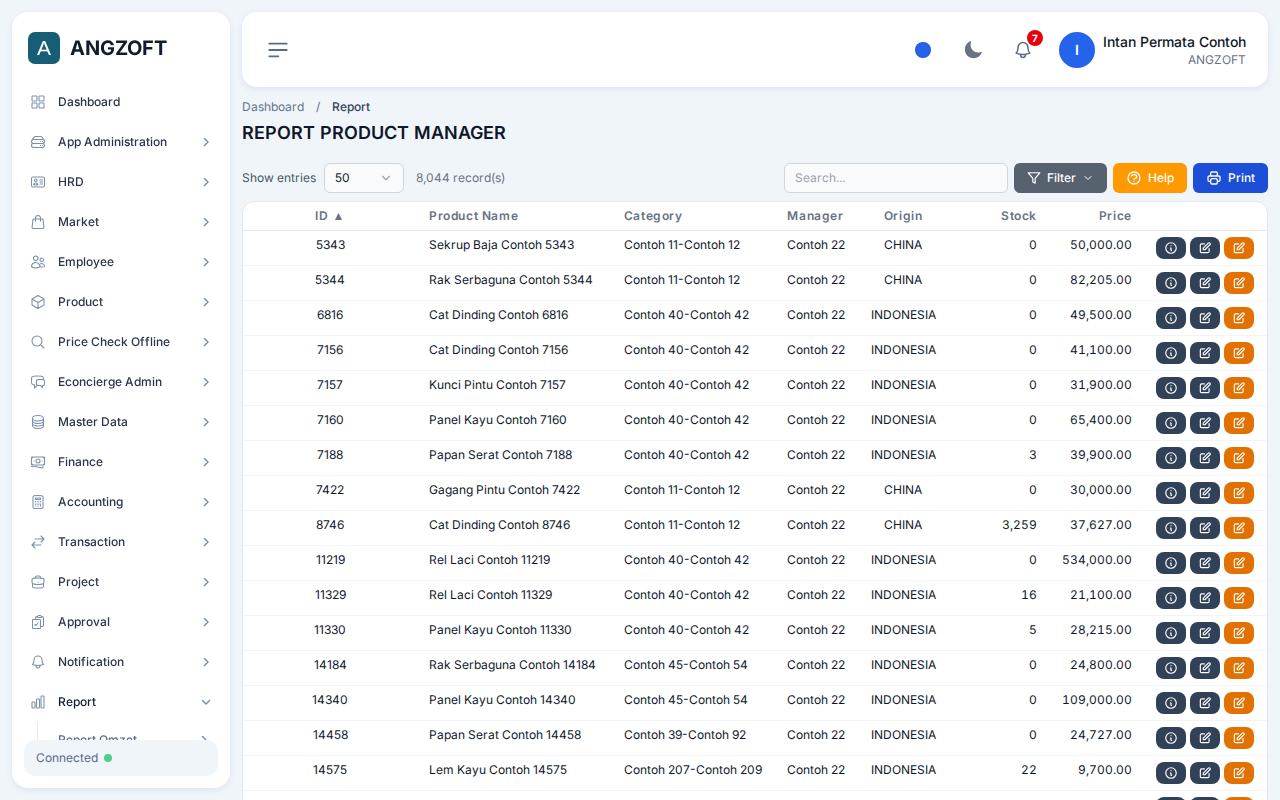Screen dimensions: 1280x800
Task: Expand Finance sidebar menu
Action: click(121, 462)
